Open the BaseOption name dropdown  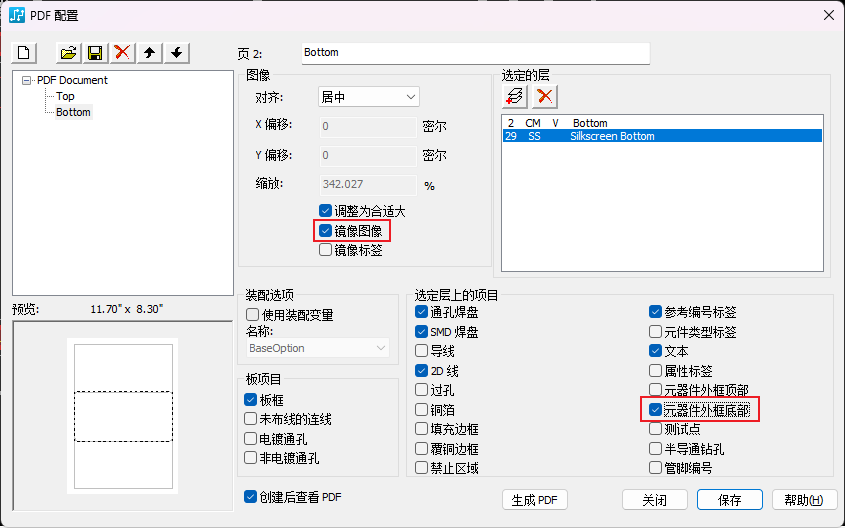pos(318,348)
